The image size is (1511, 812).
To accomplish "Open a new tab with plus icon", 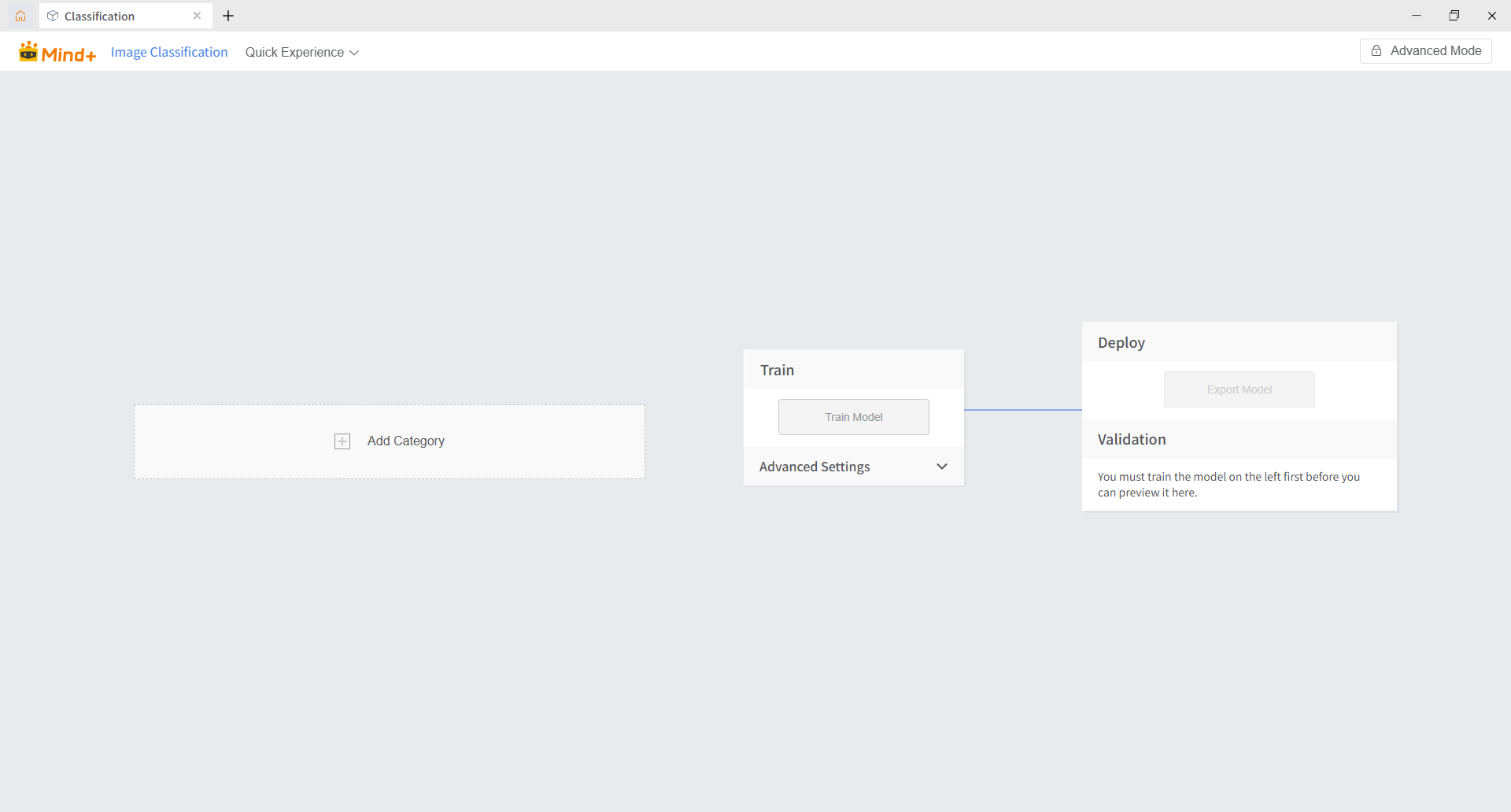I will (228, 16).
